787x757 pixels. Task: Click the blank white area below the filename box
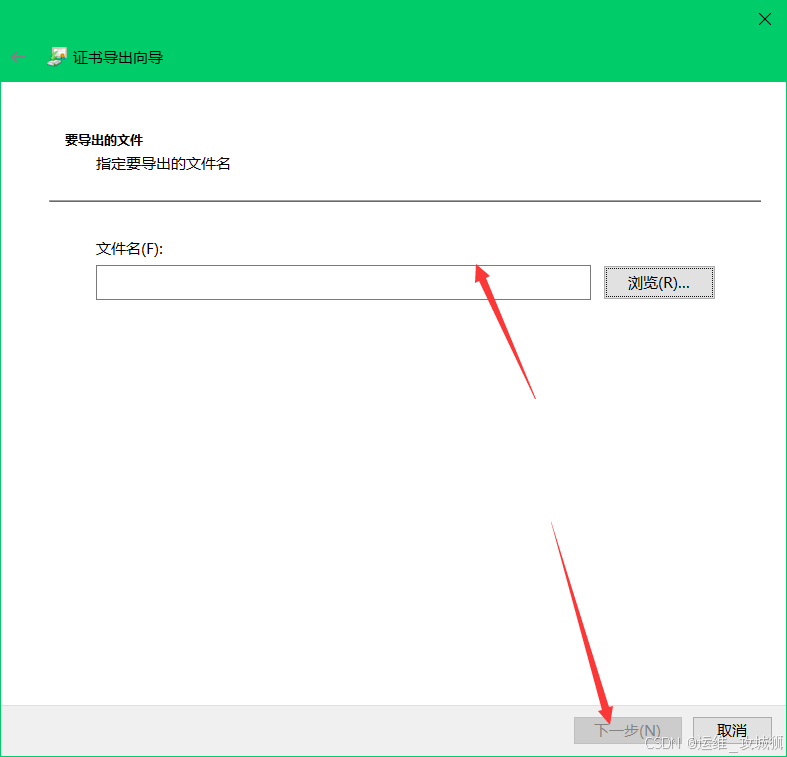300,450
